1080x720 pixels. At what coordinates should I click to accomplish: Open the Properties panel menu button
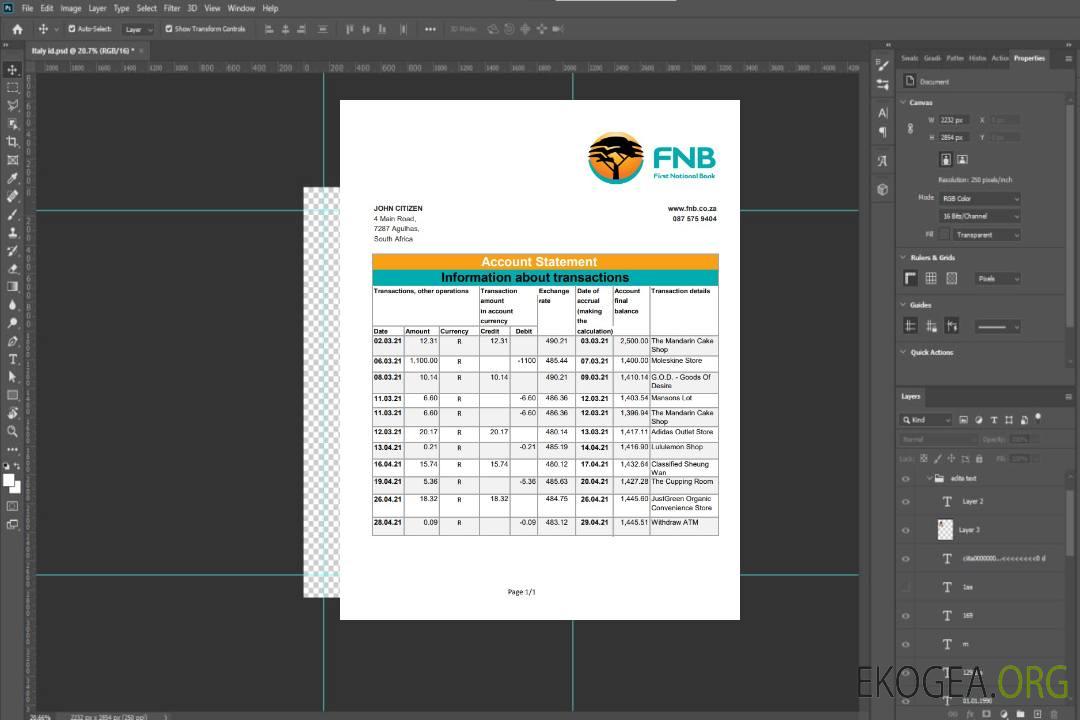coord(1068,59)
